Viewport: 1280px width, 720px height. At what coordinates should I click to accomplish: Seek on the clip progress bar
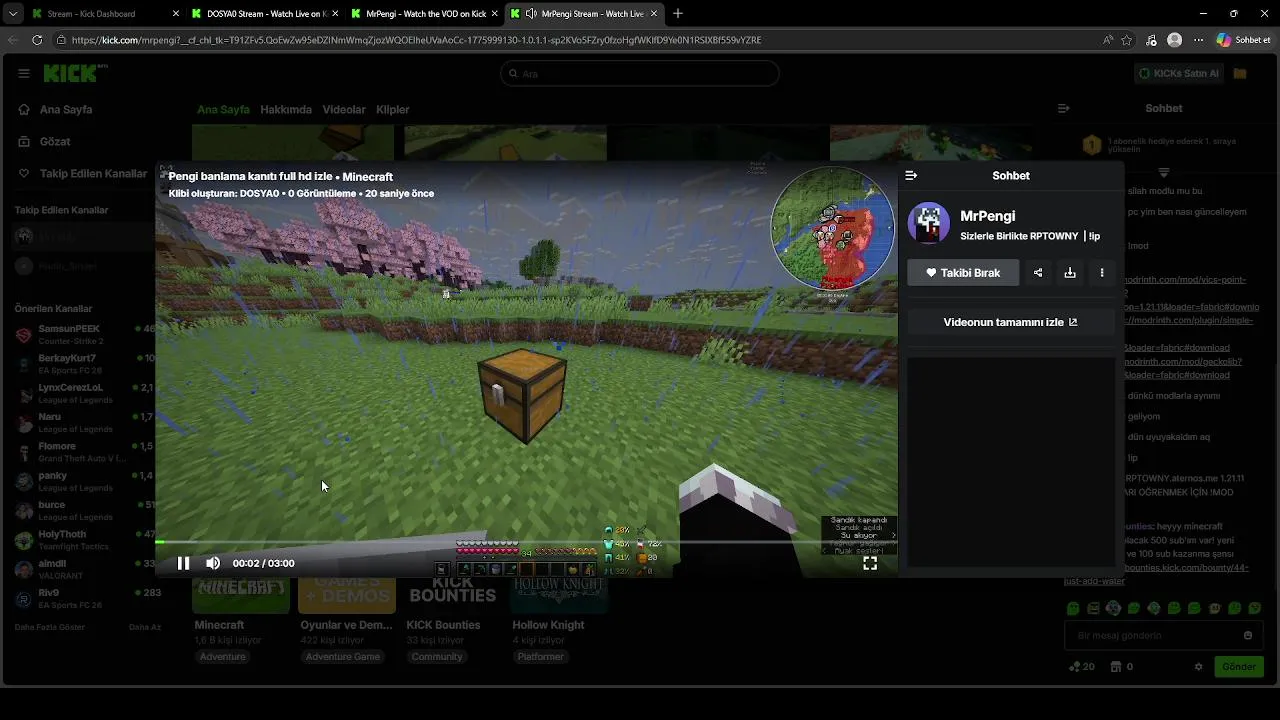(x=526, y=542)
